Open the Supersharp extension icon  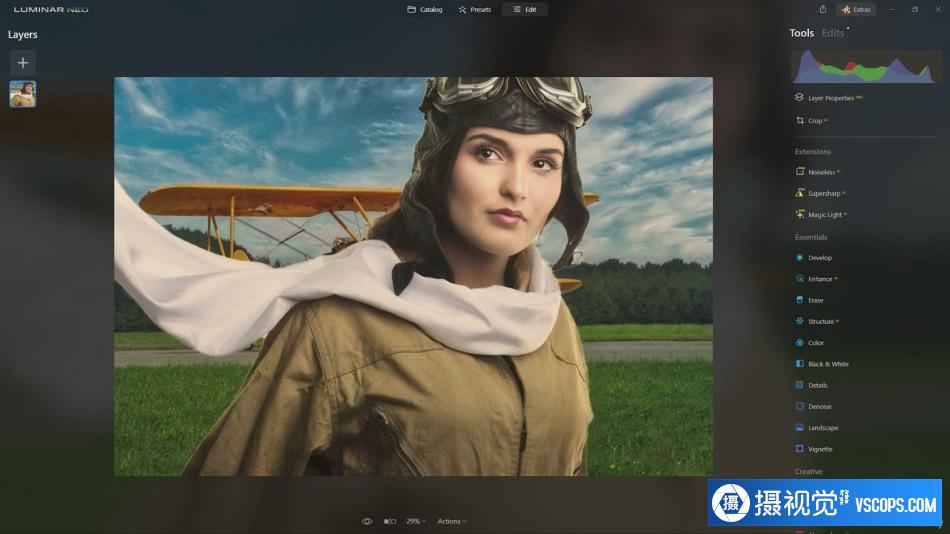pos(800,193)
